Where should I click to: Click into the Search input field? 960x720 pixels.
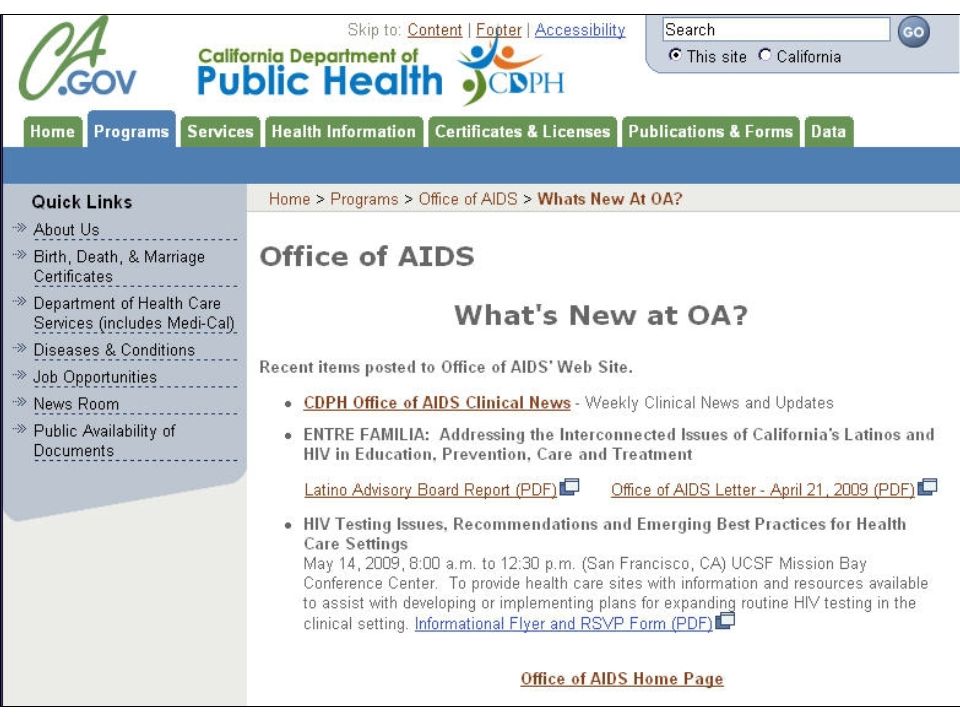tap(776, 29)
